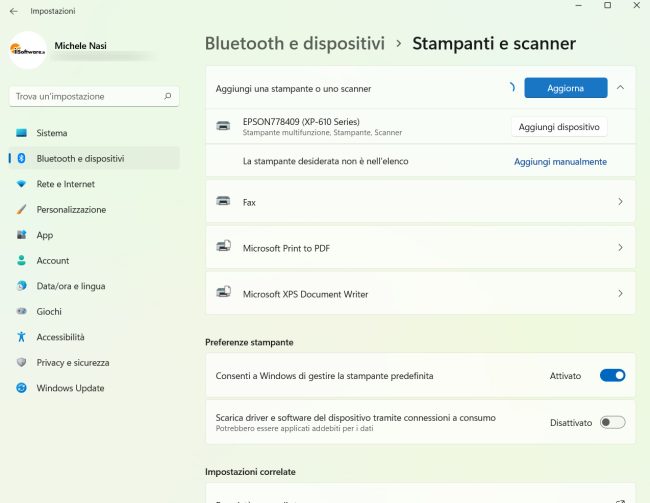This screenshot has width=650, height=503.
Task: Click Aggiungi dispositivo for the EPSON printer
Action: tap(559, 126)
